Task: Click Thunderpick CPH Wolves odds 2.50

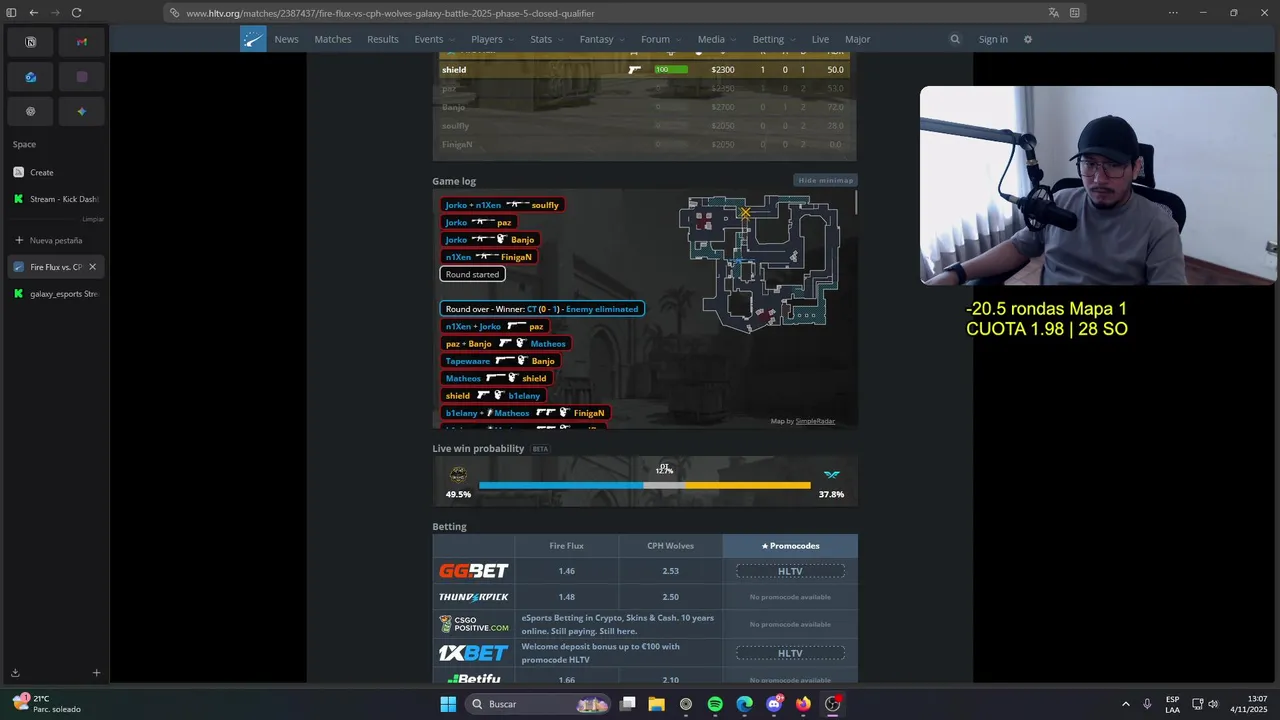Action: point(670,597)
